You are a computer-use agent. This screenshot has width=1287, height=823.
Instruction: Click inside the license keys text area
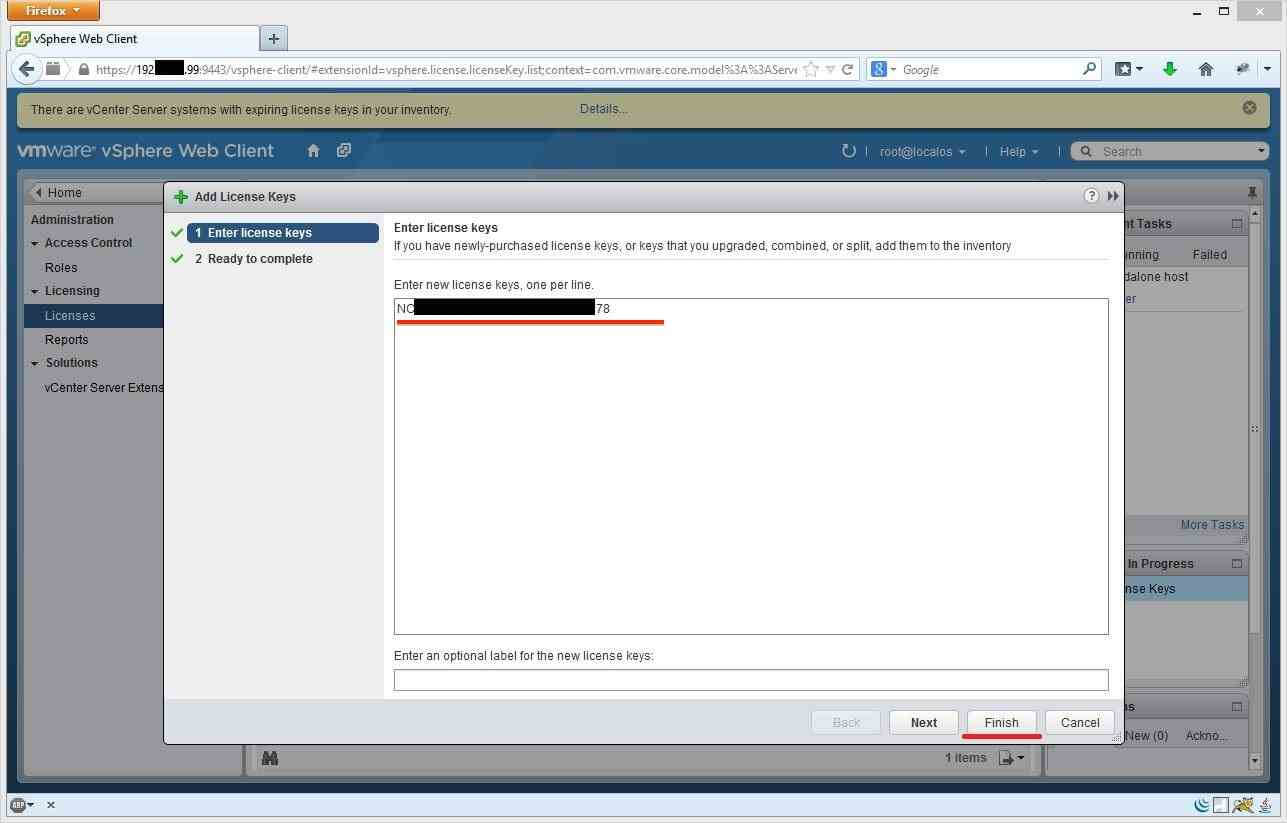tap(751, 466)
